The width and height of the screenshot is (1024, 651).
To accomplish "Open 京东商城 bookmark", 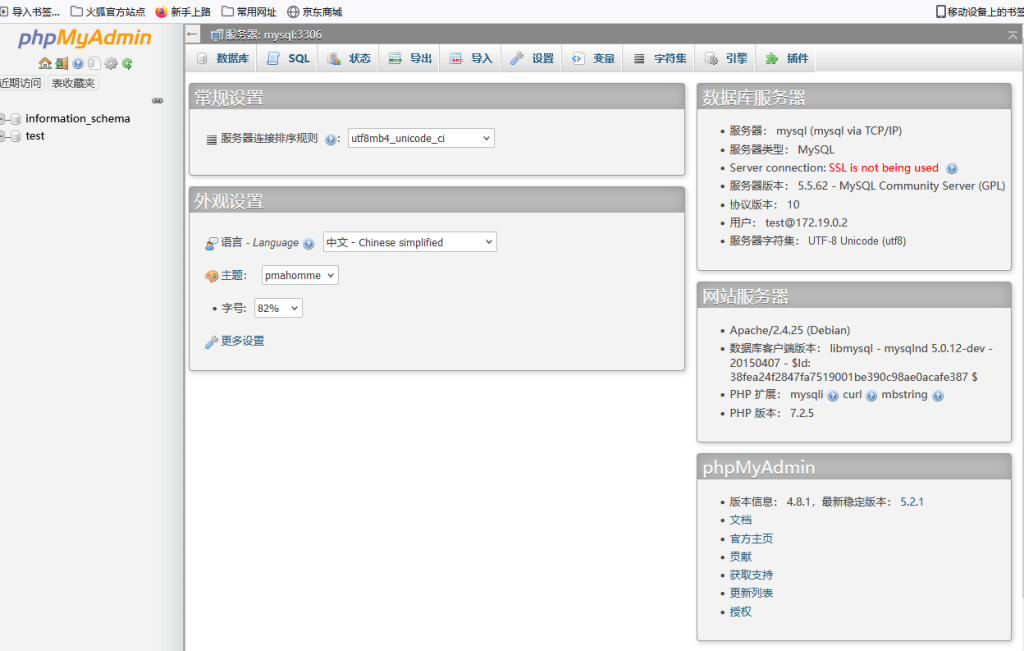I will coord(315,12).
